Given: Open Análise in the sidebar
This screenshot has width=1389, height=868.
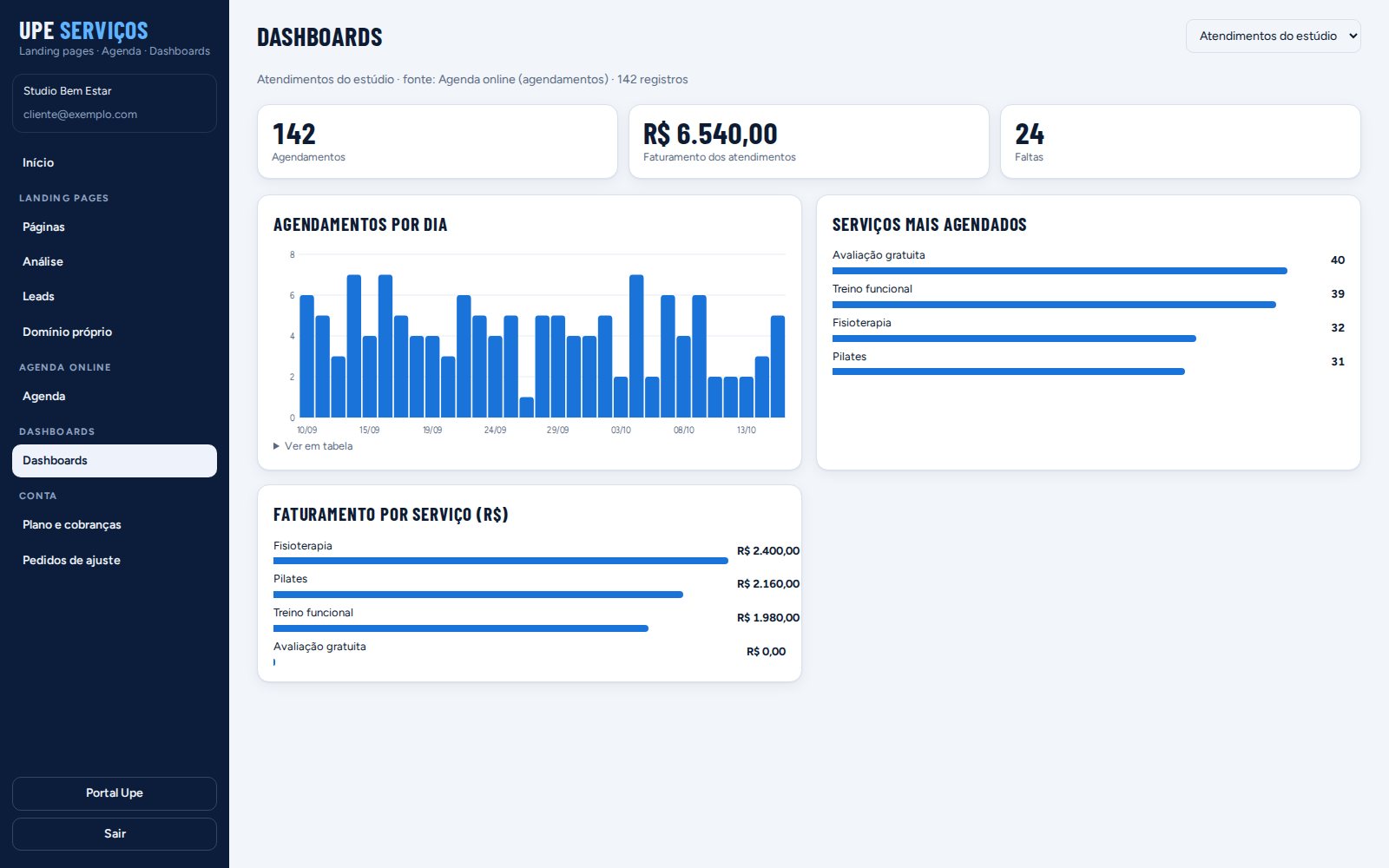Looking at the screenshot, I should pyautogui.click(x=115, y=261).
